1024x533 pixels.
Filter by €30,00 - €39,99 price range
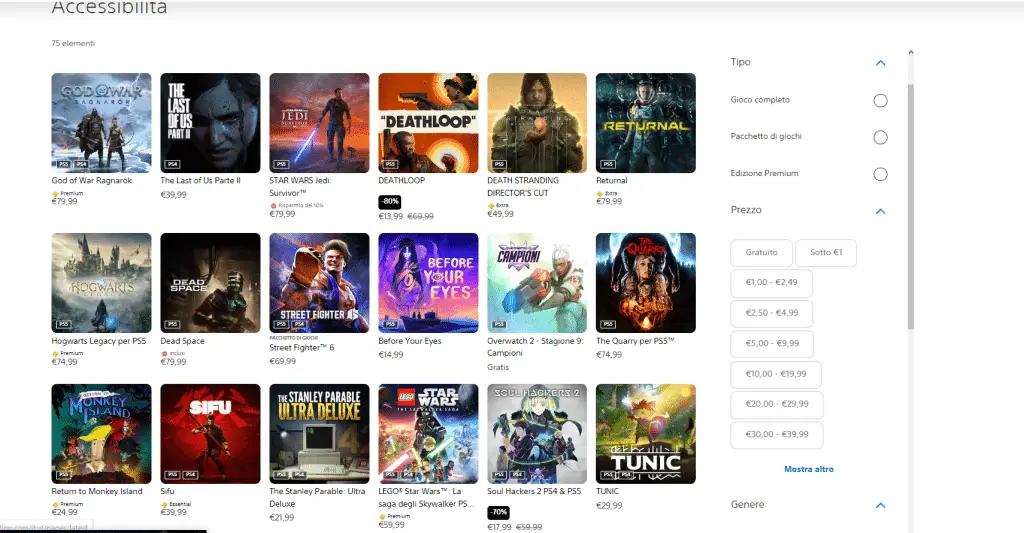(x=777, y=434)
